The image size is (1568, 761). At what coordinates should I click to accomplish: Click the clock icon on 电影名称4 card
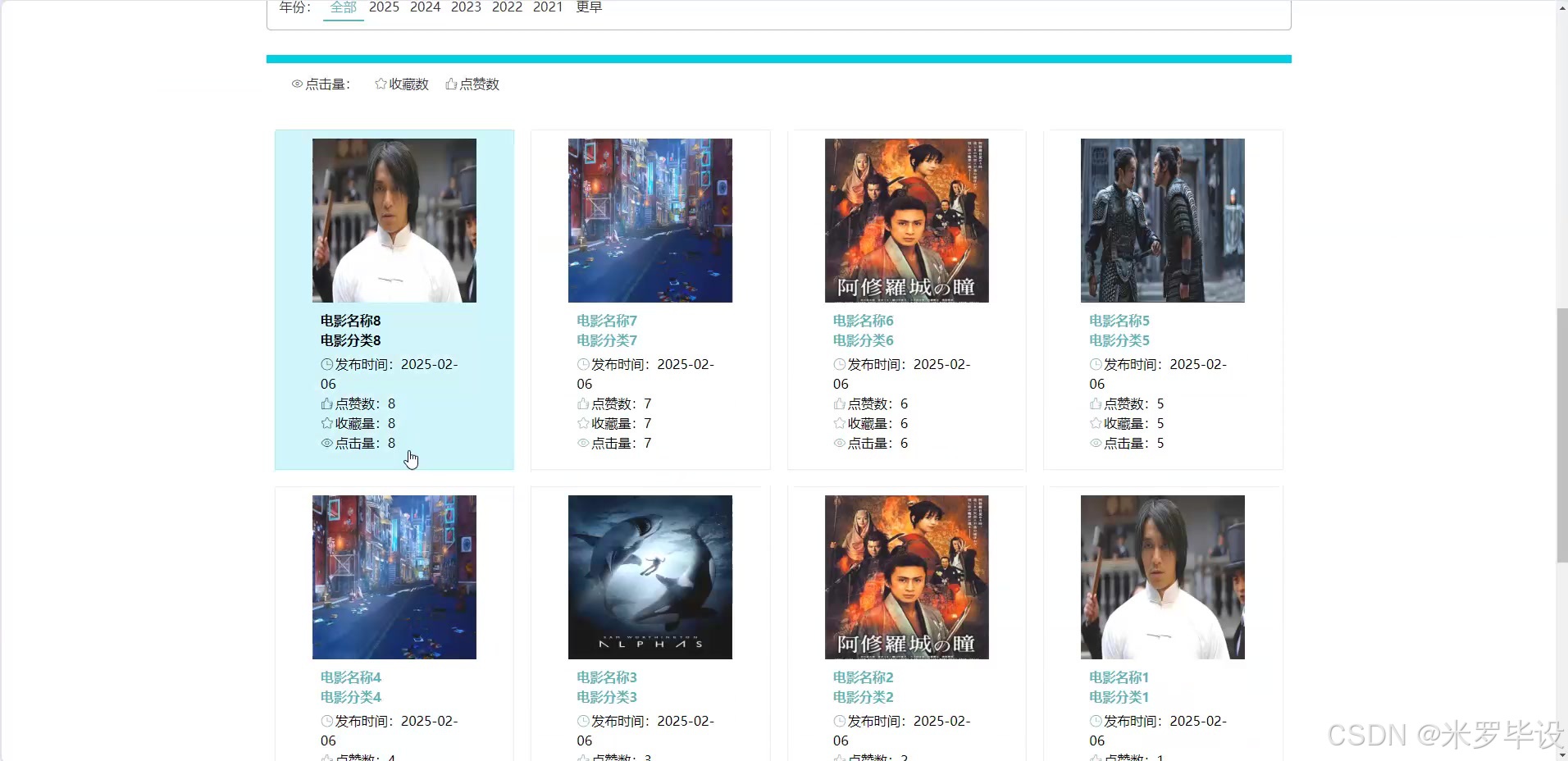[327, 721]
